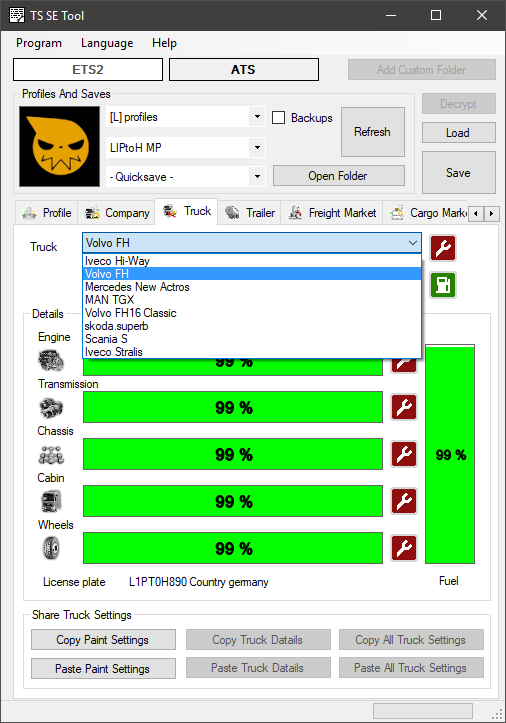Open the Language menu
This screenshot has height=723, width=506.
[107, 43]
